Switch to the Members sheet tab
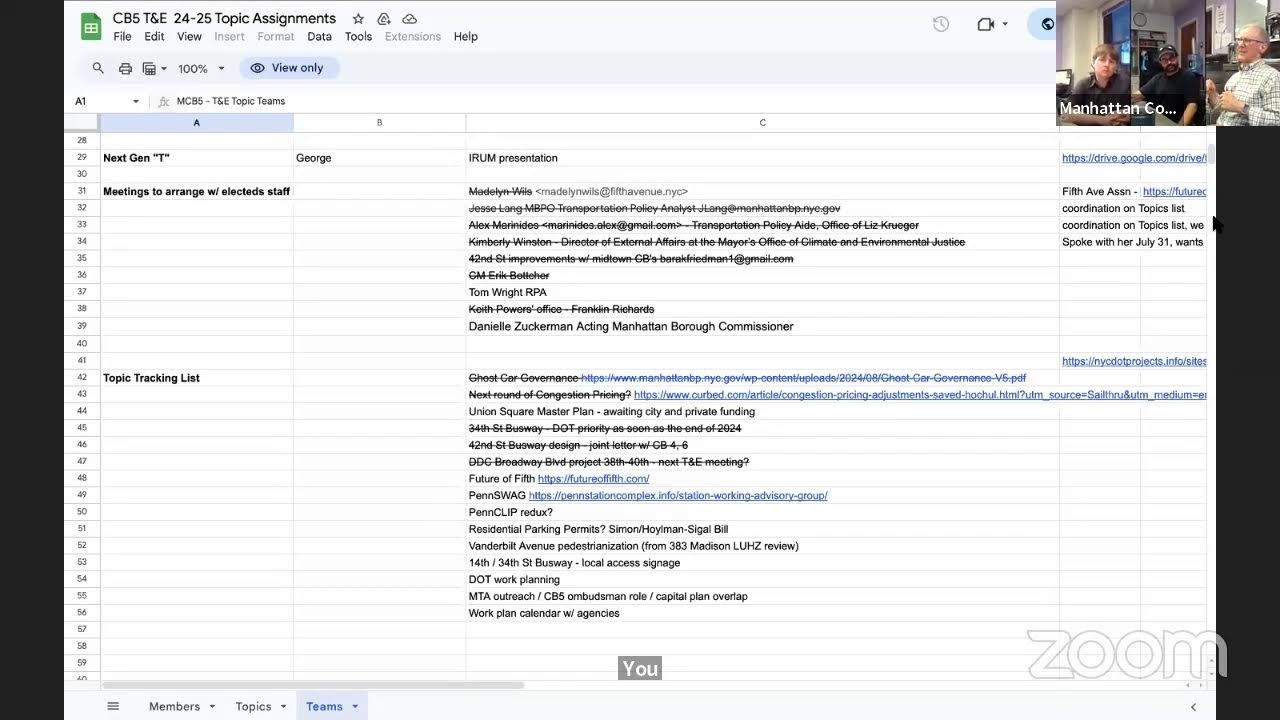 click(175, 706)
